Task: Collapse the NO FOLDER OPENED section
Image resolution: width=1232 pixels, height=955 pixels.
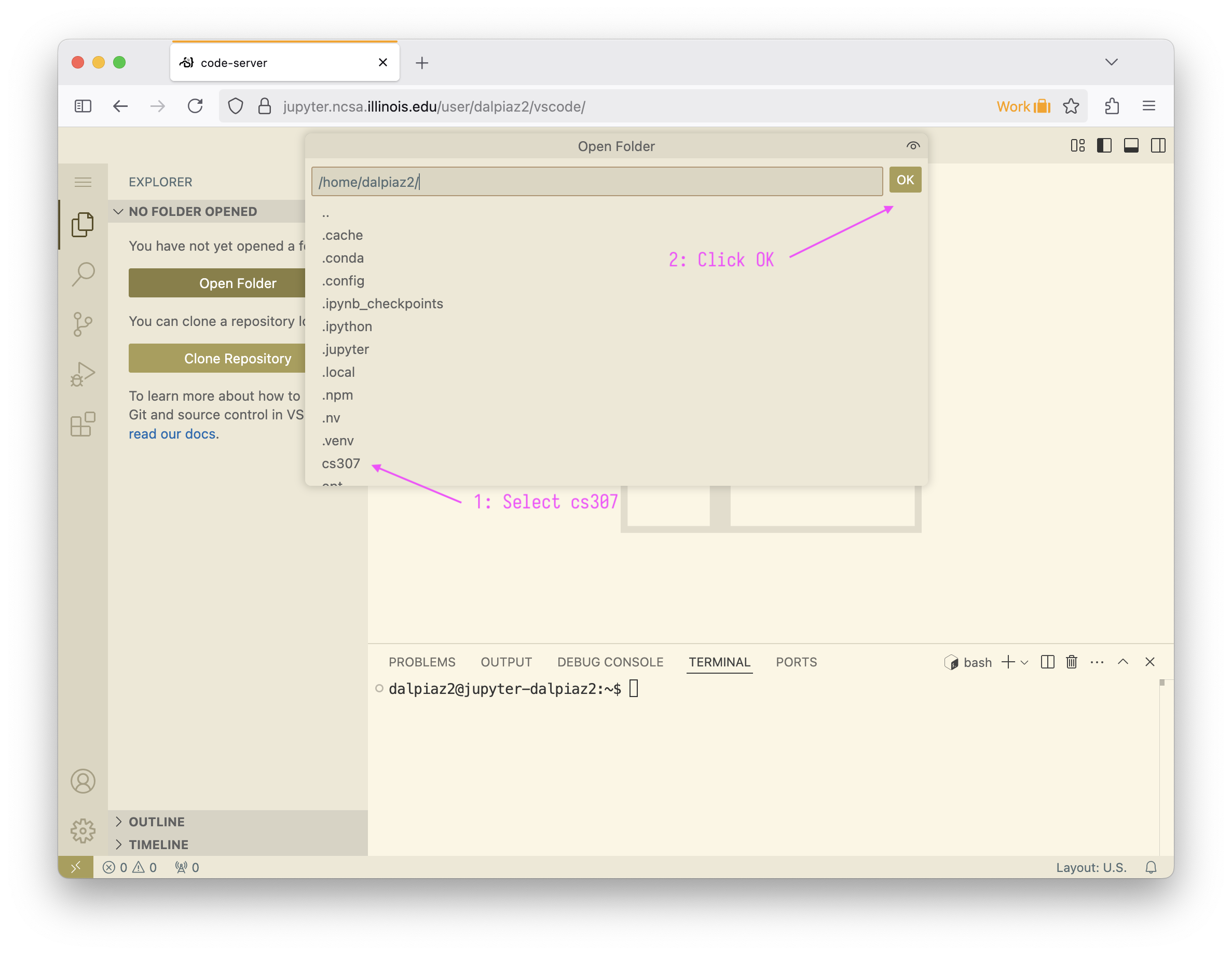Action: pyautogui.click(x=118, y=212)
